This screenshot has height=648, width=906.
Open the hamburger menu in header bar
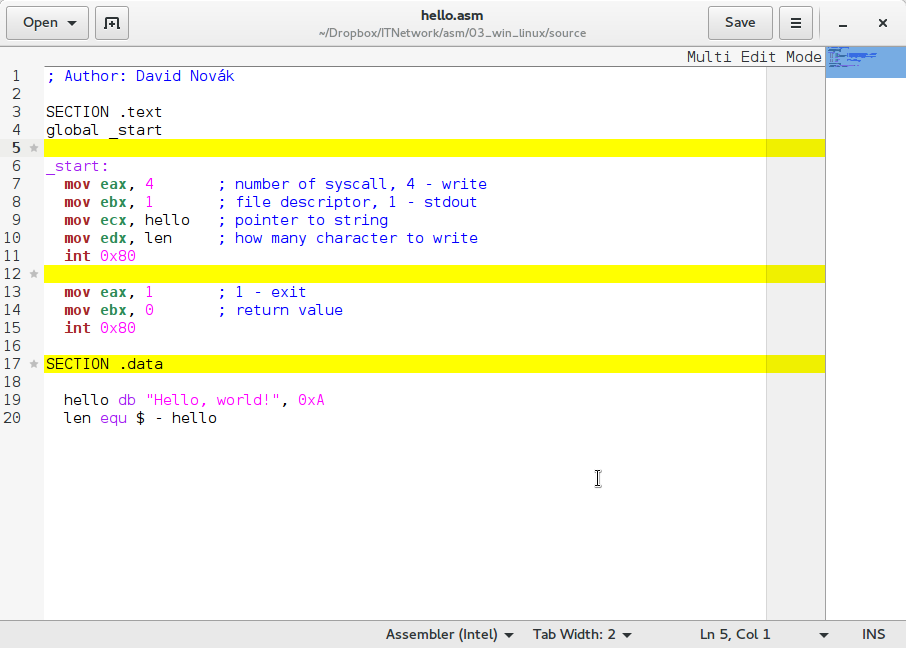(x=795, y=23)
